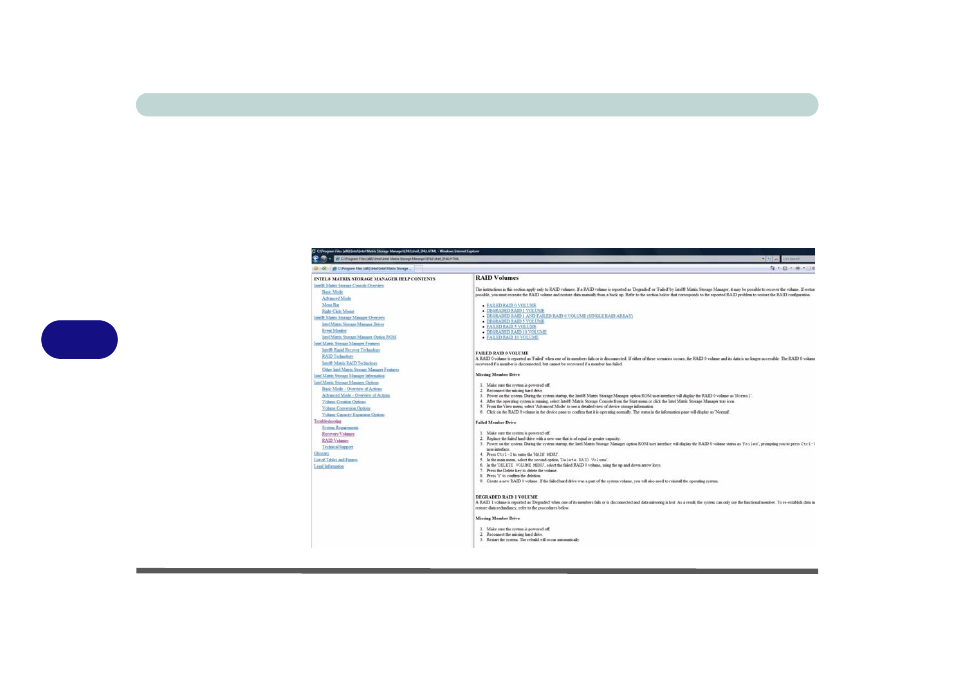Open Intel Matrix Storage Manager Information link
The width and height of the screenshot is (954, 673).
point(349,376)
